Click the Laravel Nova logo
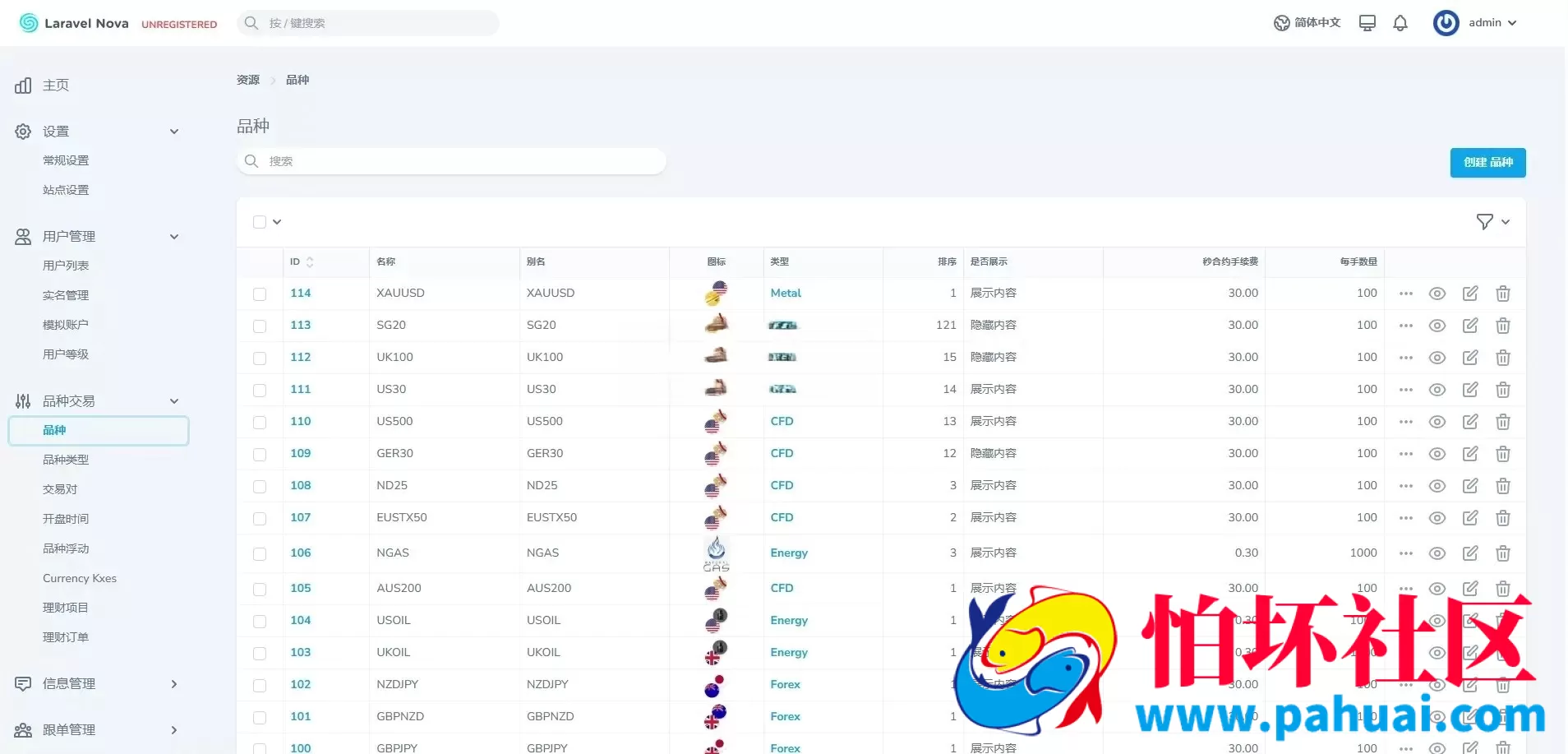Screen dimensions: 1568x754 click(74, 23)
